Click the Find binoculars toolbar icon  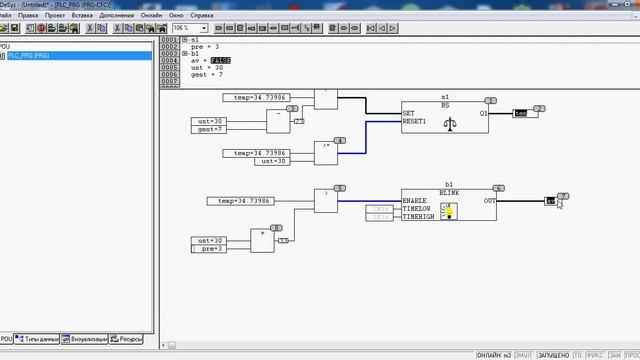coord(151,28)
